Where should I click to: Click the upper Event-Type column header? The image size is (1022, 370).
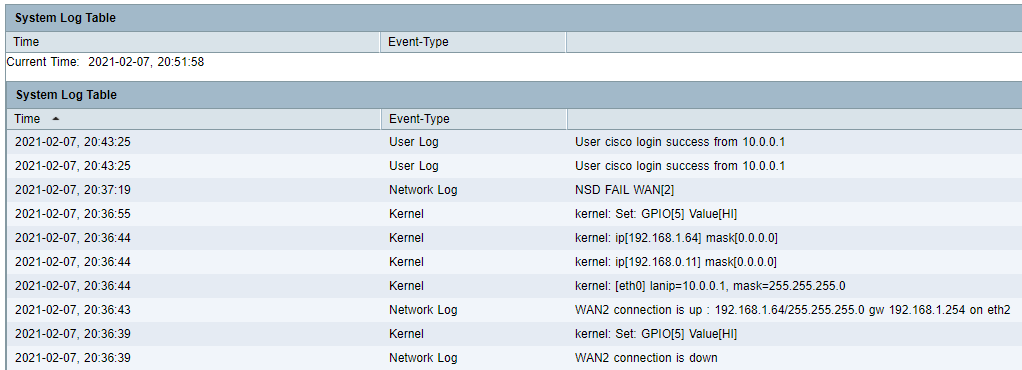coord(418,42)
